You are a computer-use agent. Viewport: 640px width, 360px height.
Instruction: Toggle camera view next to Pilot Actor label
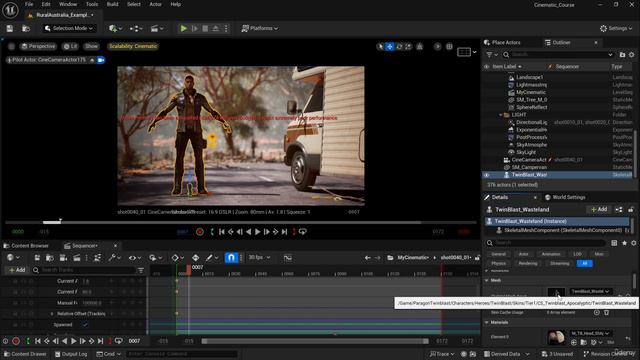click(101, 60)
